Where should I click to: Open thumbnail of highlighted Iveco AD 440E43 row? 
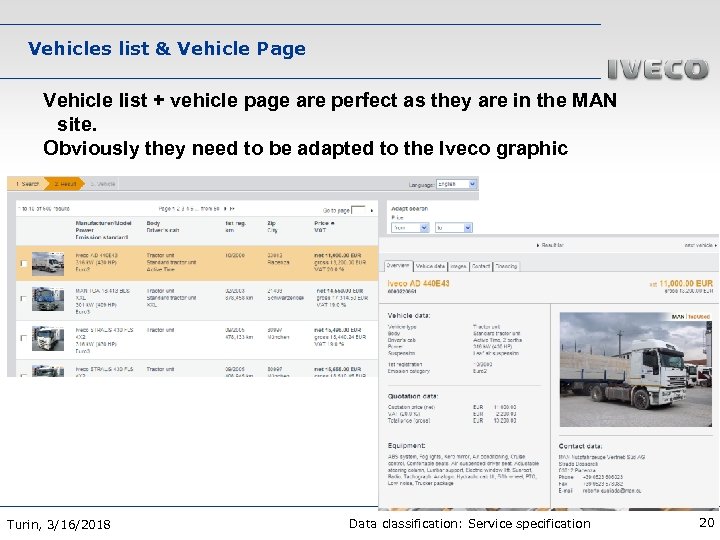click(x=48, y=264)
